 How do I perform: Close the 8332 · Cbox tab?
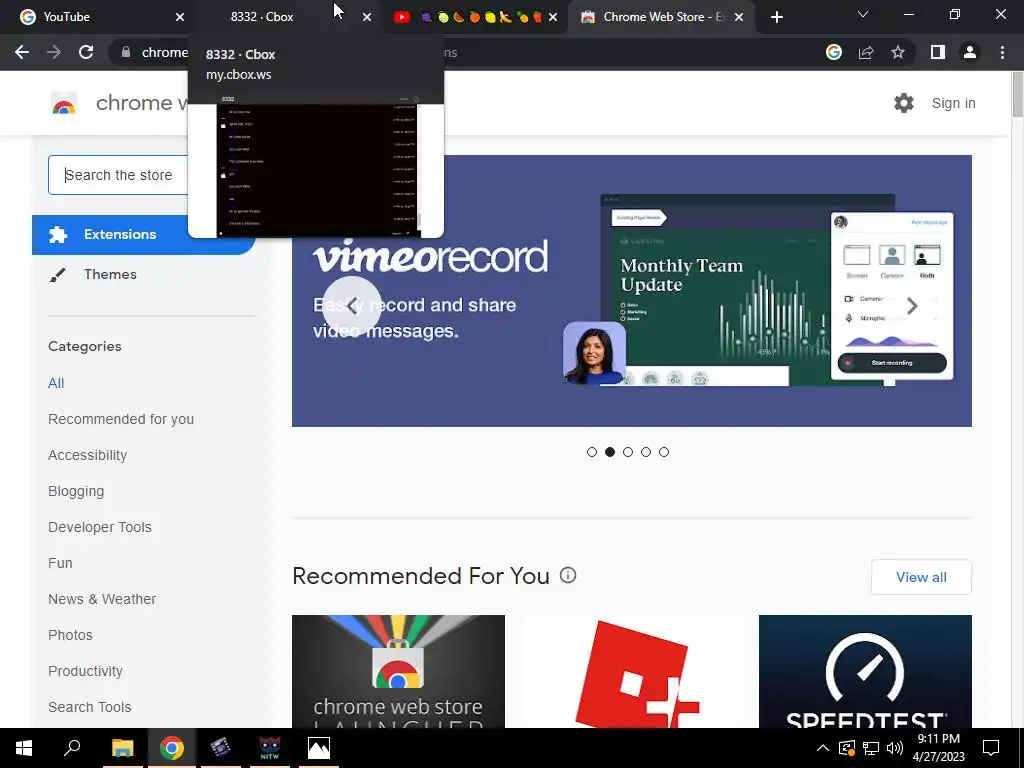click(367, 17)
